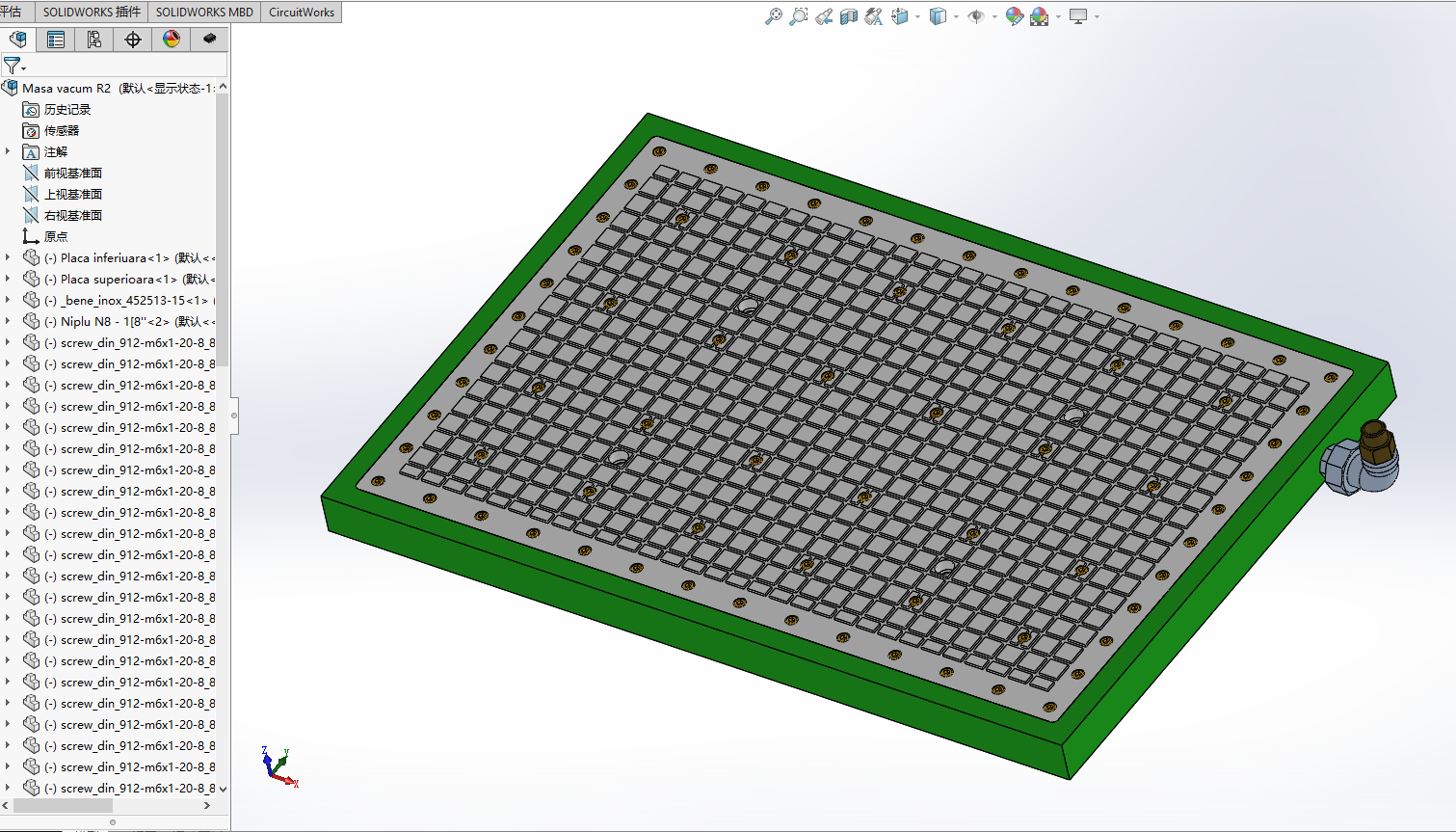
Task: Click the Apply Scene icon
Action: [1040, 16]
